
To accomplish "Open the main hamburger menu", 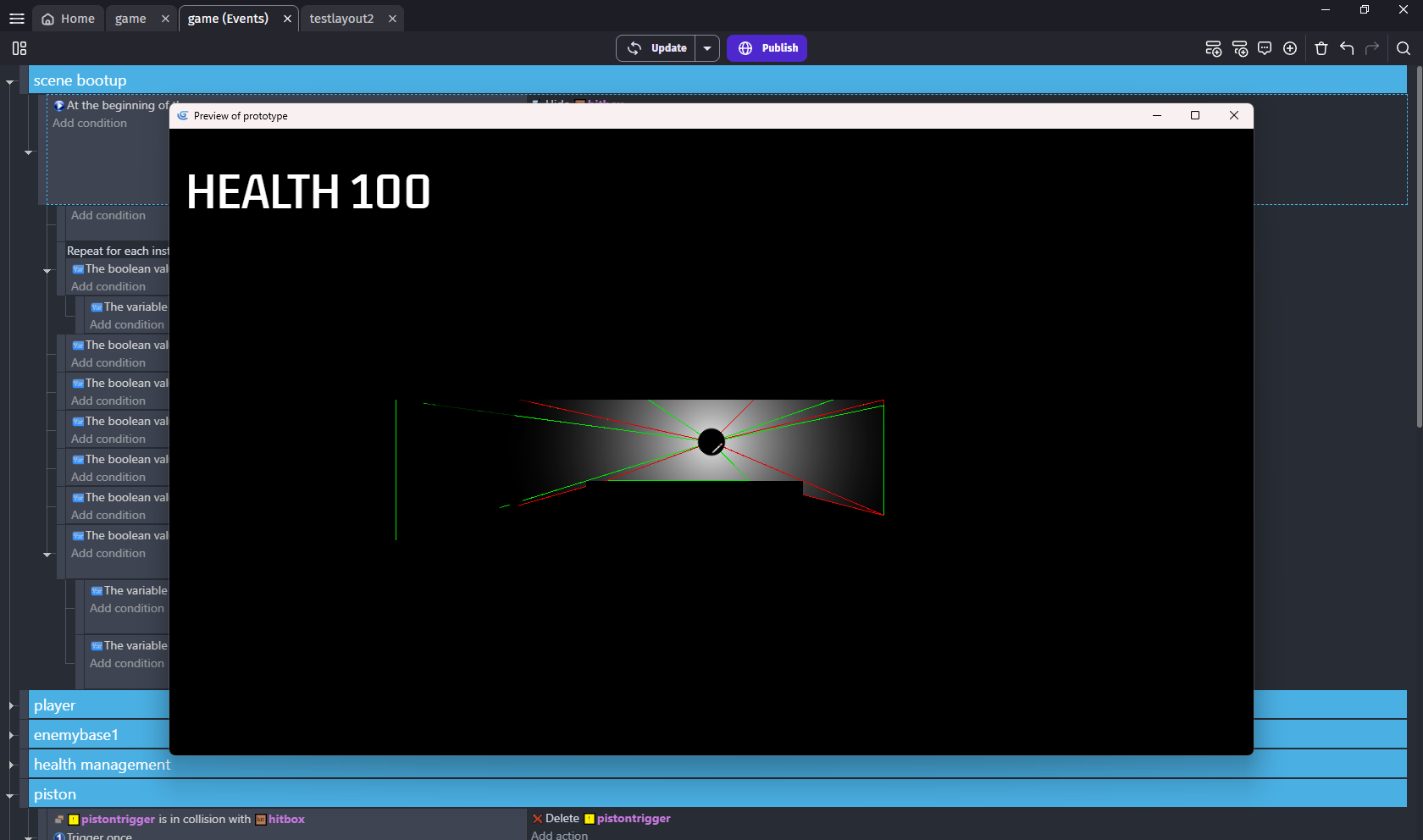I will point(16,19).
